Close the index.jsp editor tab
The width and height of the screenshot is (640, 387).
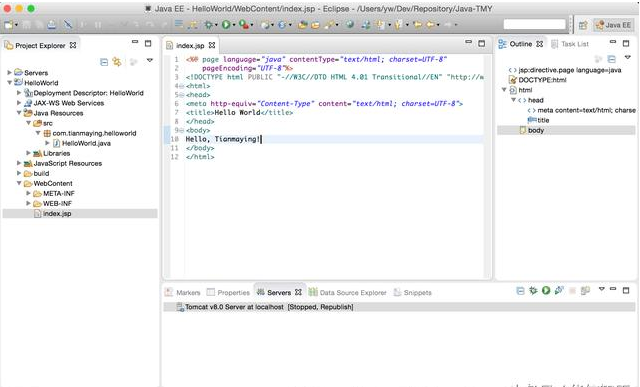(x=212, y=45)
